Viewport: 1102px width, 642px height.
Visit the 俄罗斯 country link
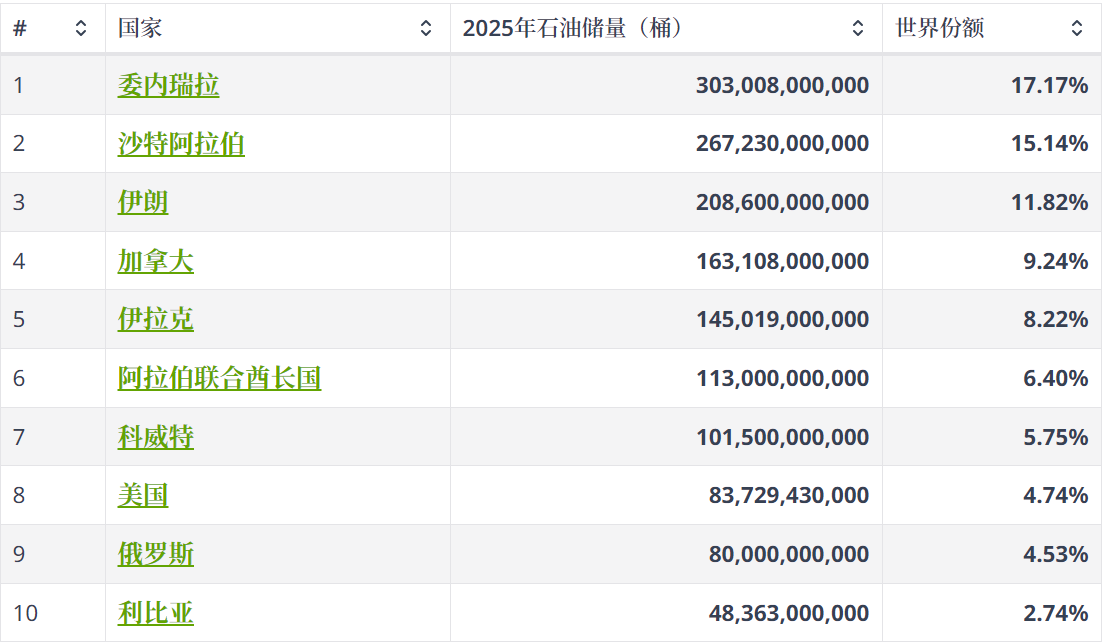(155, 555)
